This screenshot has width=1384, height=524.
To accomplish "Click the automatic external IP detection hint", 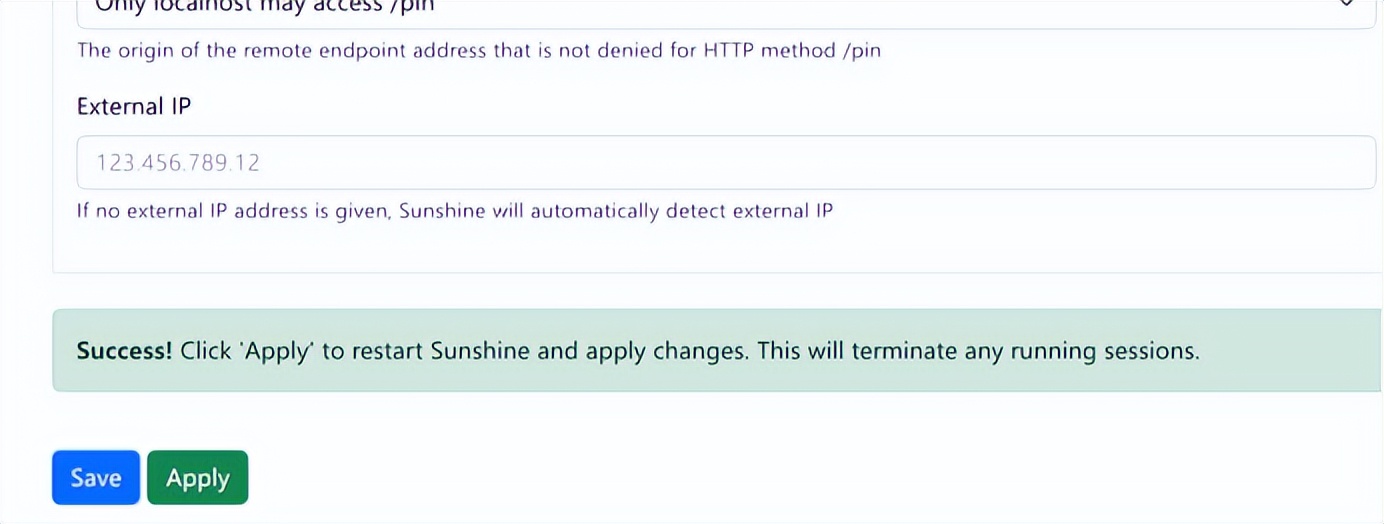I will (454, 211).
